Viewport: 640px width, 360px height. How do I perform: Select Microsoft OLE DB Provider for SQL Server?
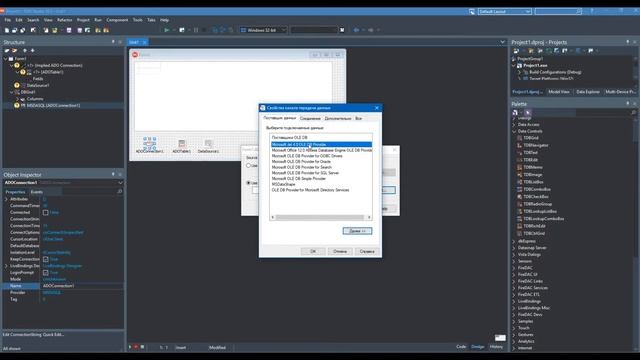pos(305,173)
